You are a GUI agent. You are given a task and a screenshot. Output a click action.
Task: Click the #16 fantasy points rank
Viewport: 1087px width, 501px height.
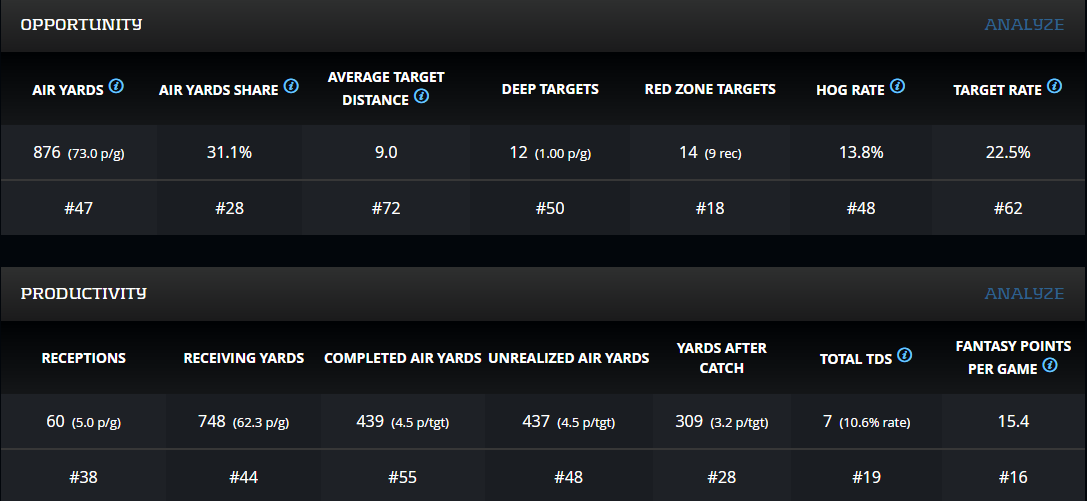1013,477
